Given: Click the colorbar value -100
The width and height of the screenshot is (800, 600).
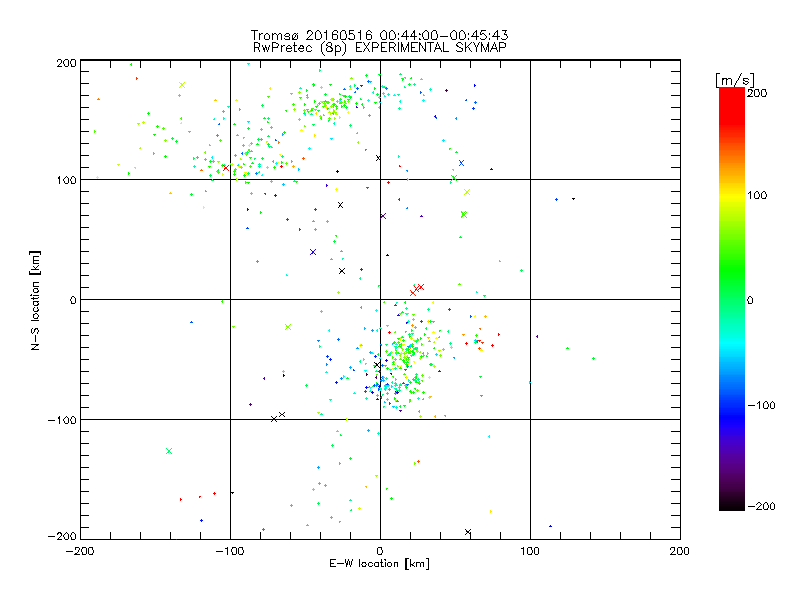Looking at the screenshot, I should 761,405.
